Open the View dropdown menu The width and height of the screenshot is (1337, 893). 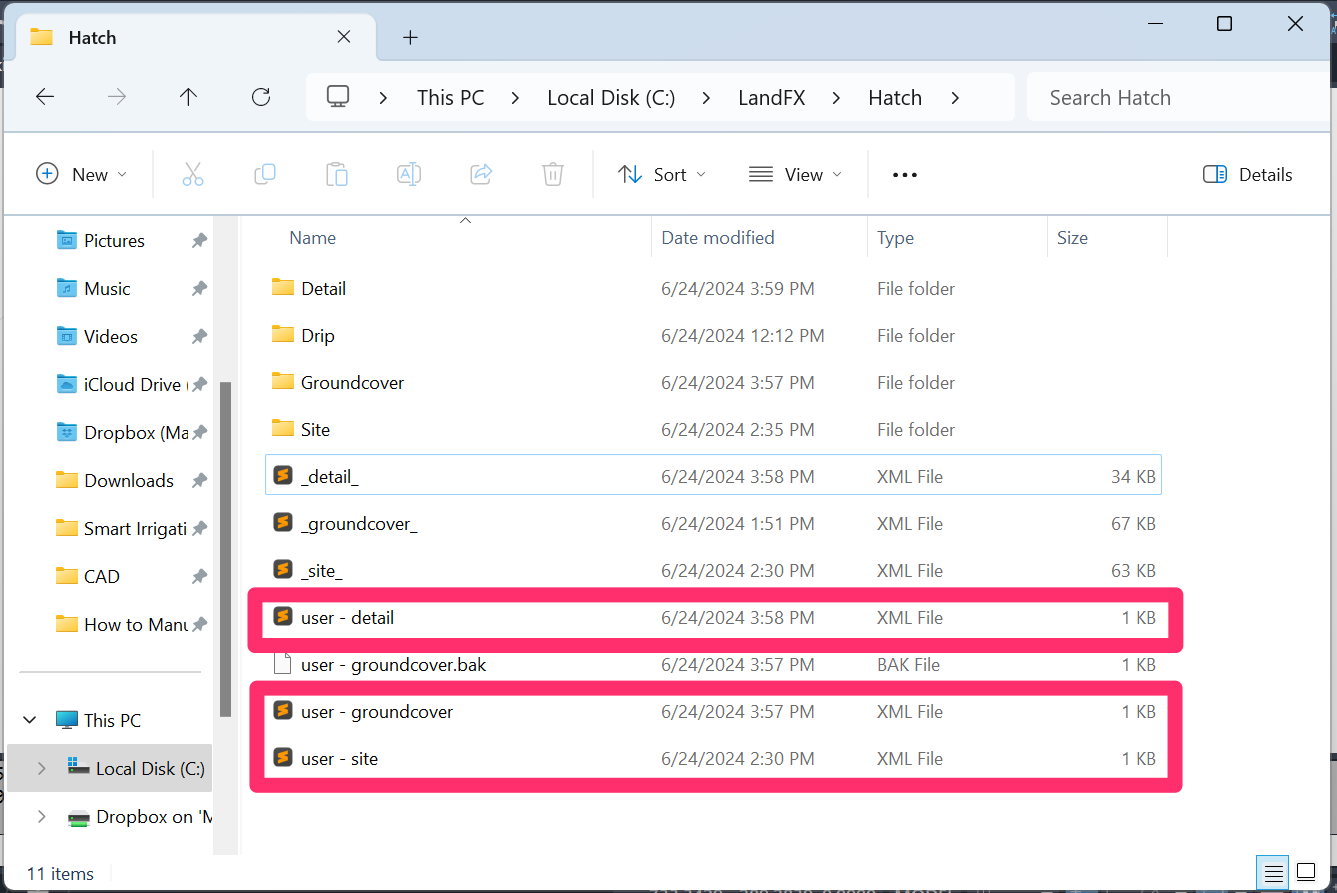click(795, 174)
